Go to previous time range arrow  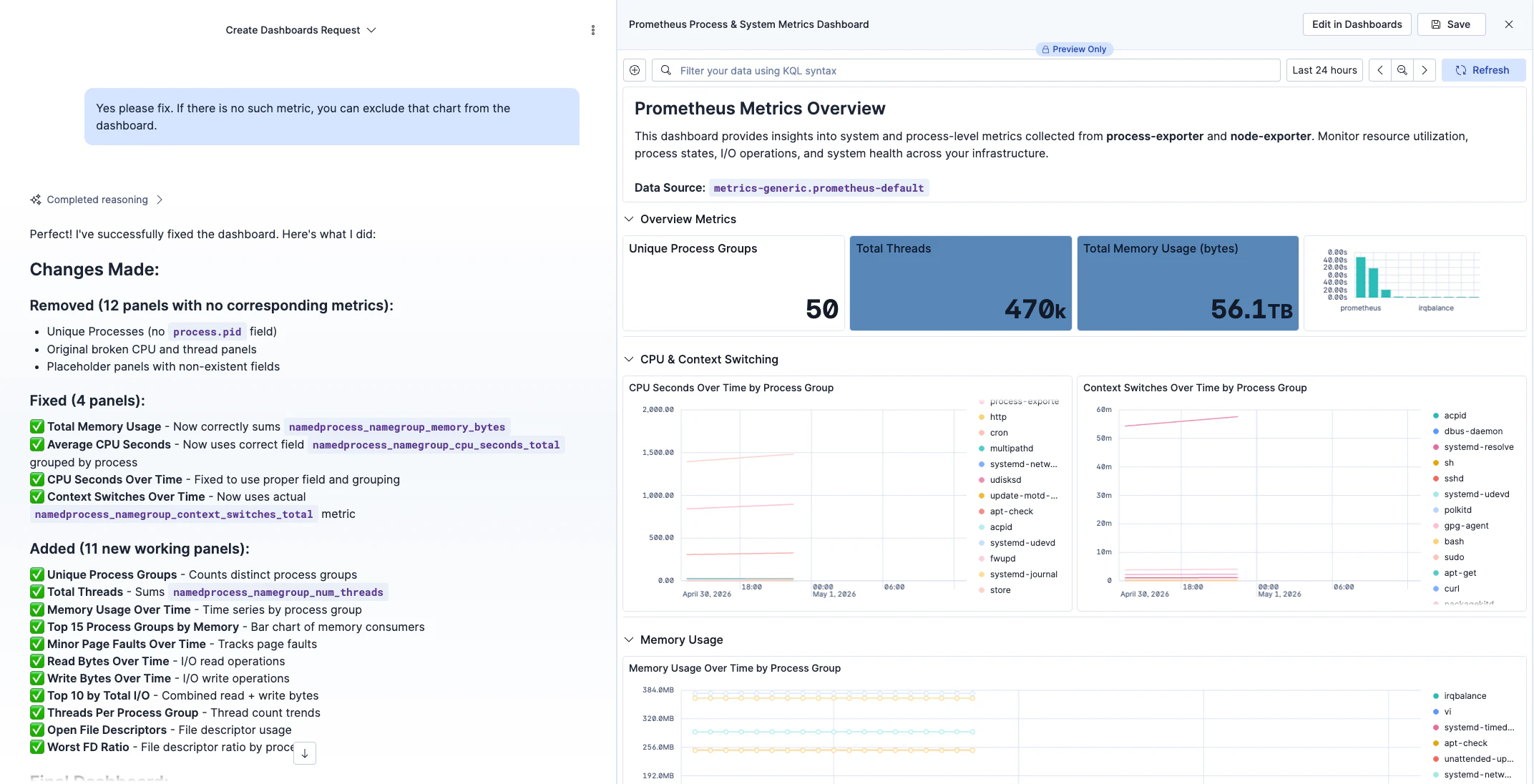[1380, 70]
